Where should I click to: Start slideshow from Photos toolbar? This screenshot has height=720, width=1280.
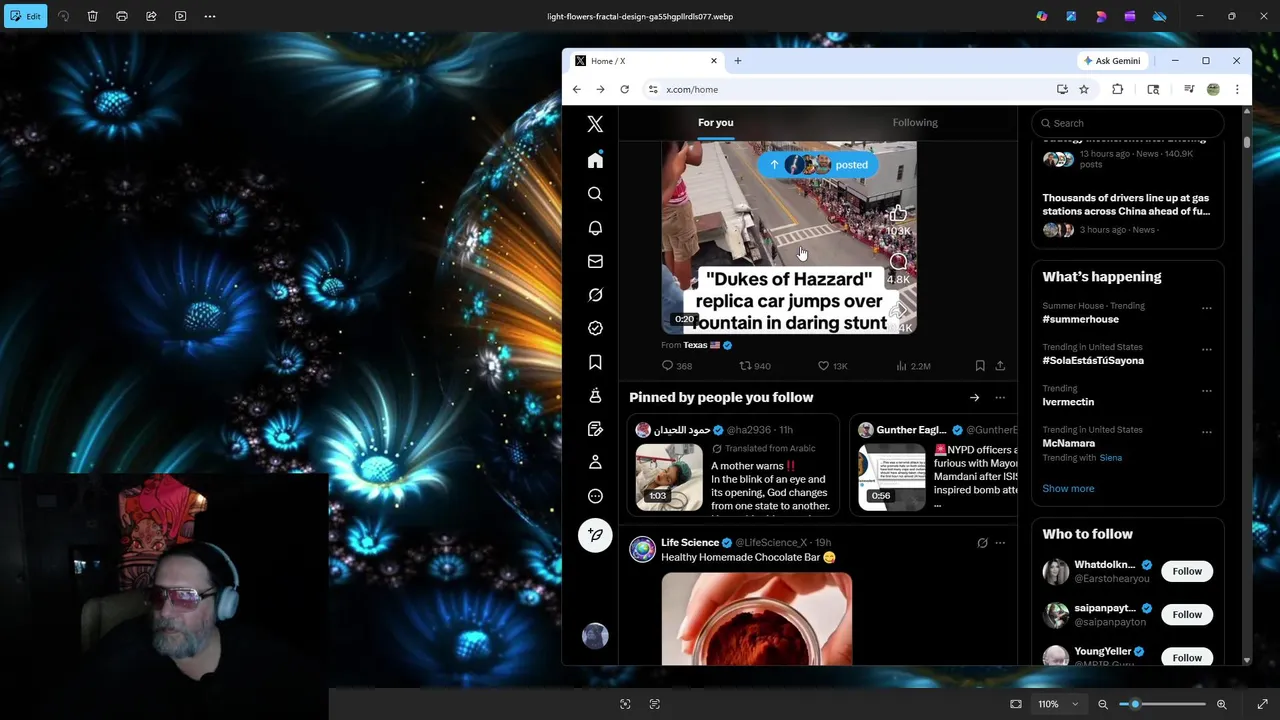pos(180,16)
